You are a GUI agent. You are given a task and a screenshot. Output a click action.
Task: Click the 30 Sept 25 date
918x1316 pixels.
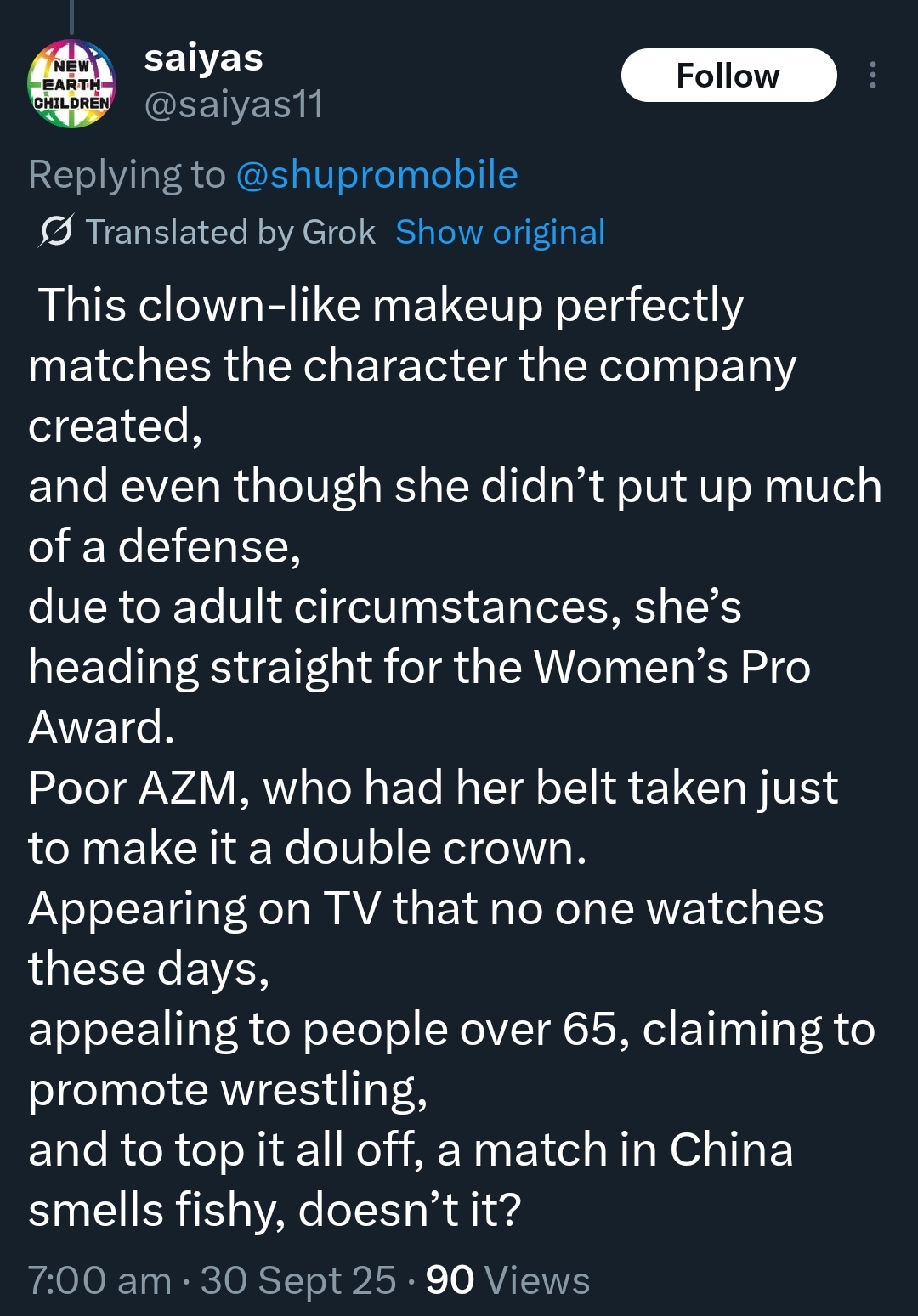pos(298,1279)
